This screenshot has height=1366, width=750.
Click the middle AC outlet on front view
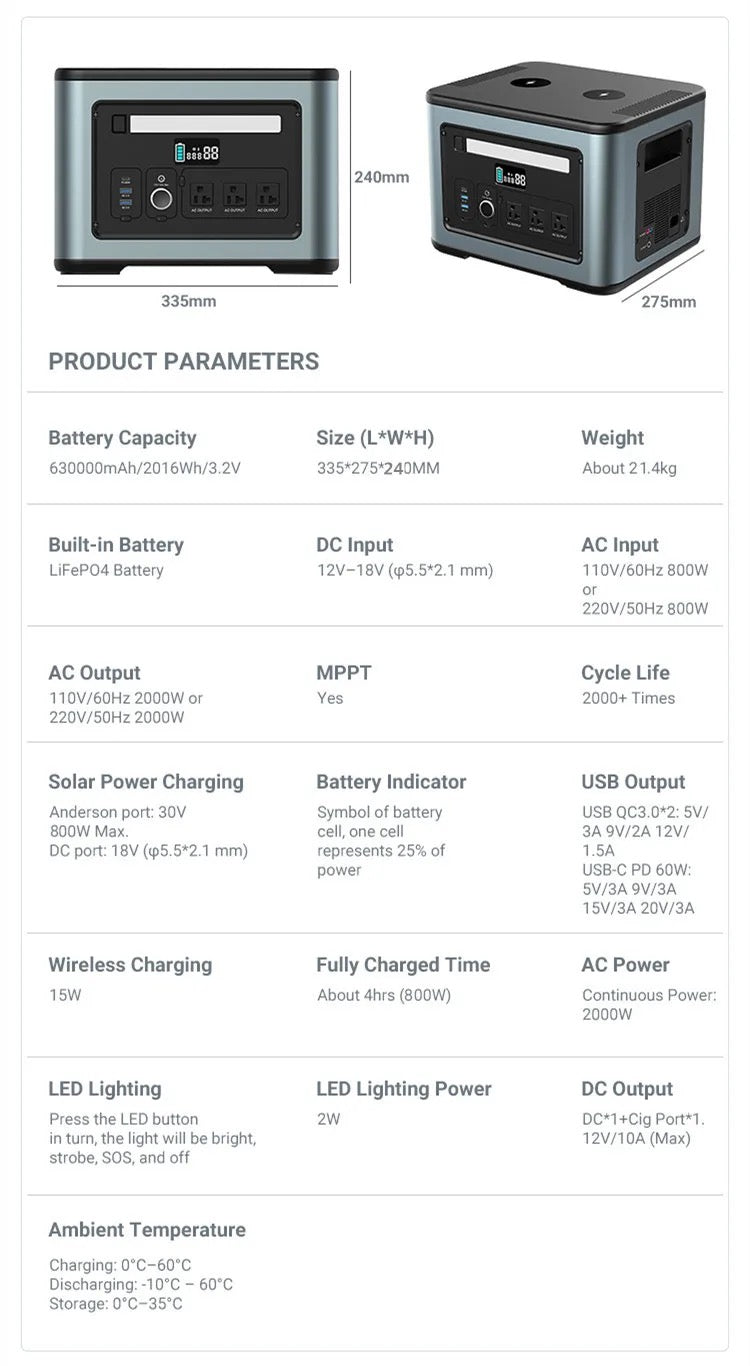(x=234, y=194)
